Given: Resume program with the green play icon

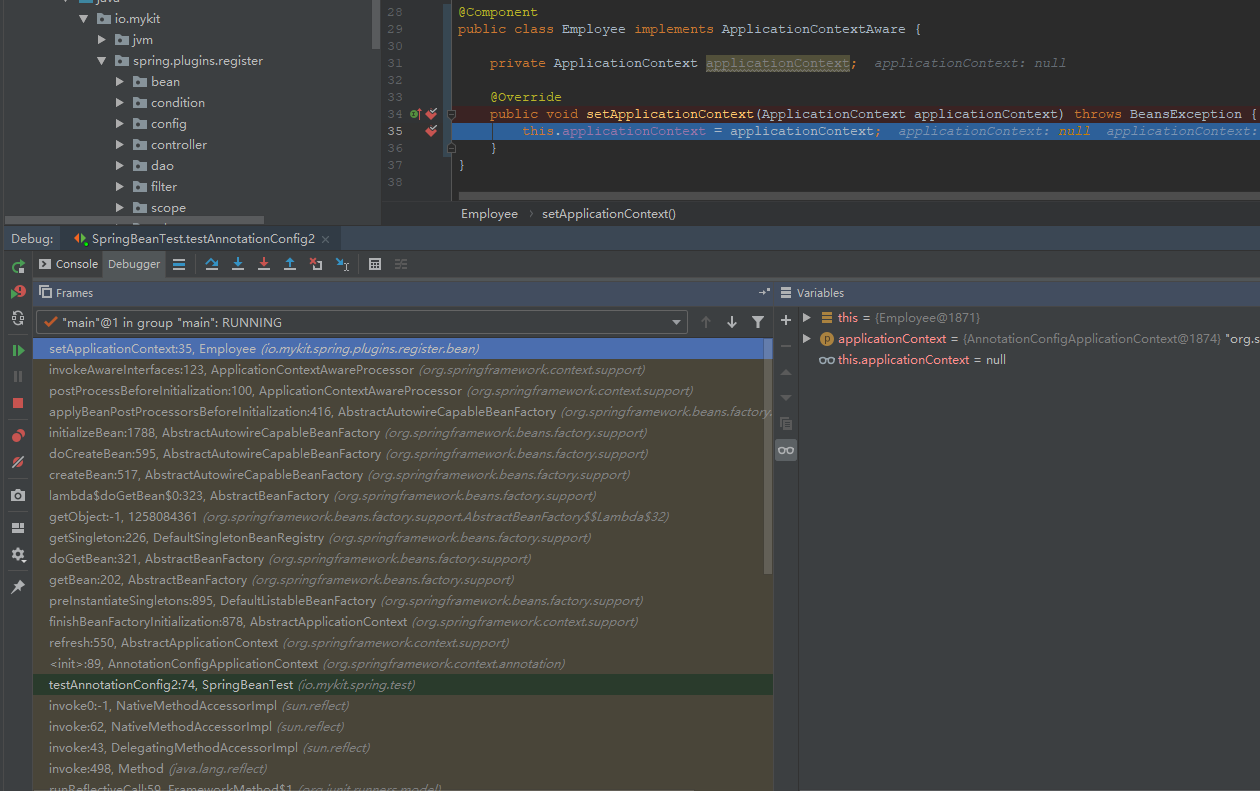Looking at the screenshot, I should click(x=18, y=350).
